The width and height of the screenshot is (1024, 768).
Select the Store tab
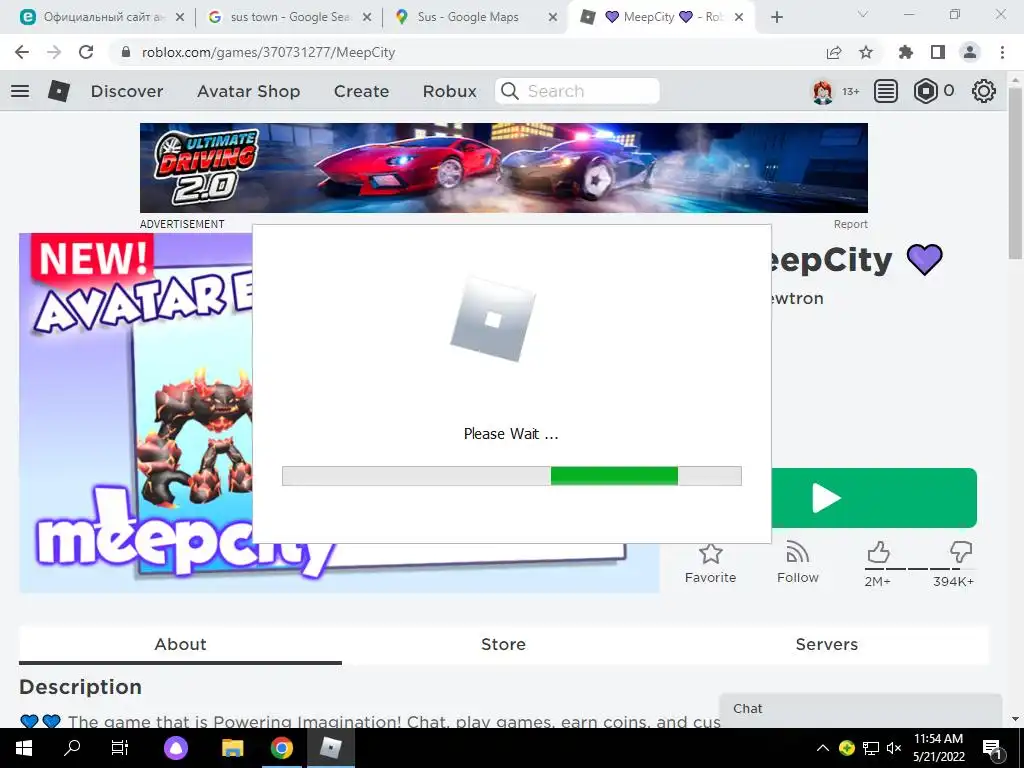[504, 645]
